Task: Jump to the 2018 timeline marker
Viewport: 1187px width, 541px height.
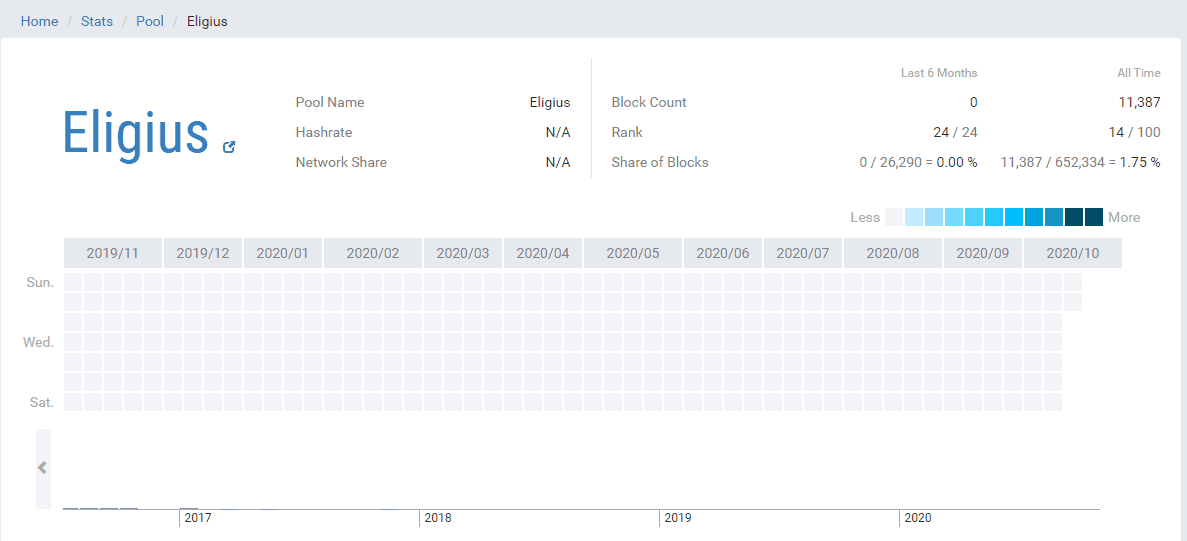Action: click(438, 518)
